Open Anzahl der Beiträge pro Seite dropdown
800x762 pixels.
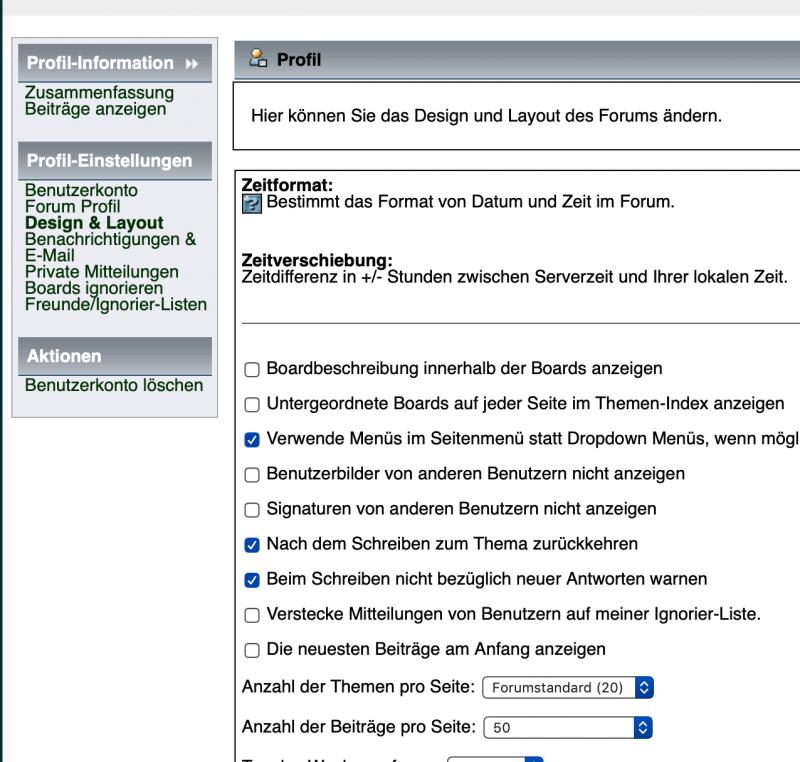(x=567, y=728)
